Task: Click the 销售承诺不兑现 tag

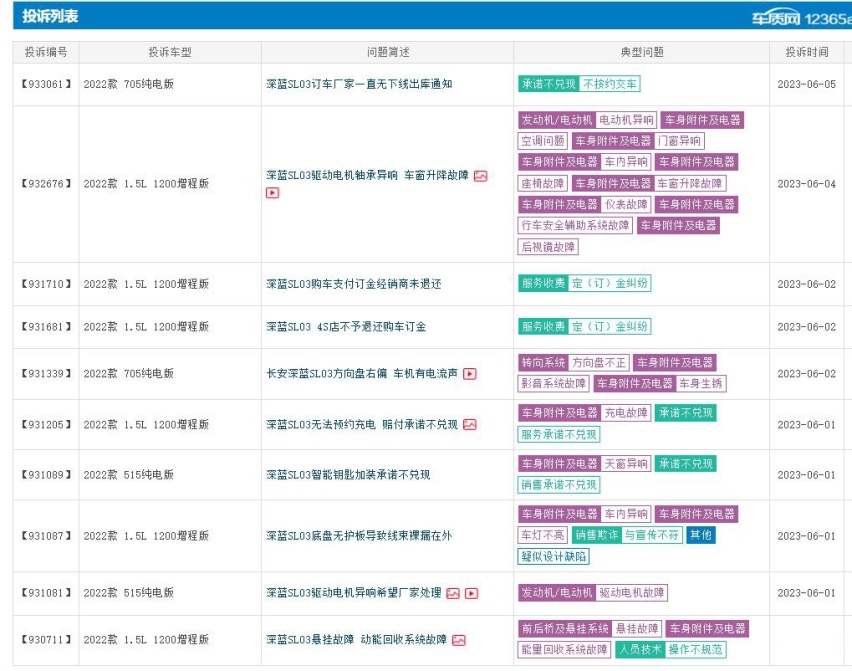Action: [x=559, y=485]
